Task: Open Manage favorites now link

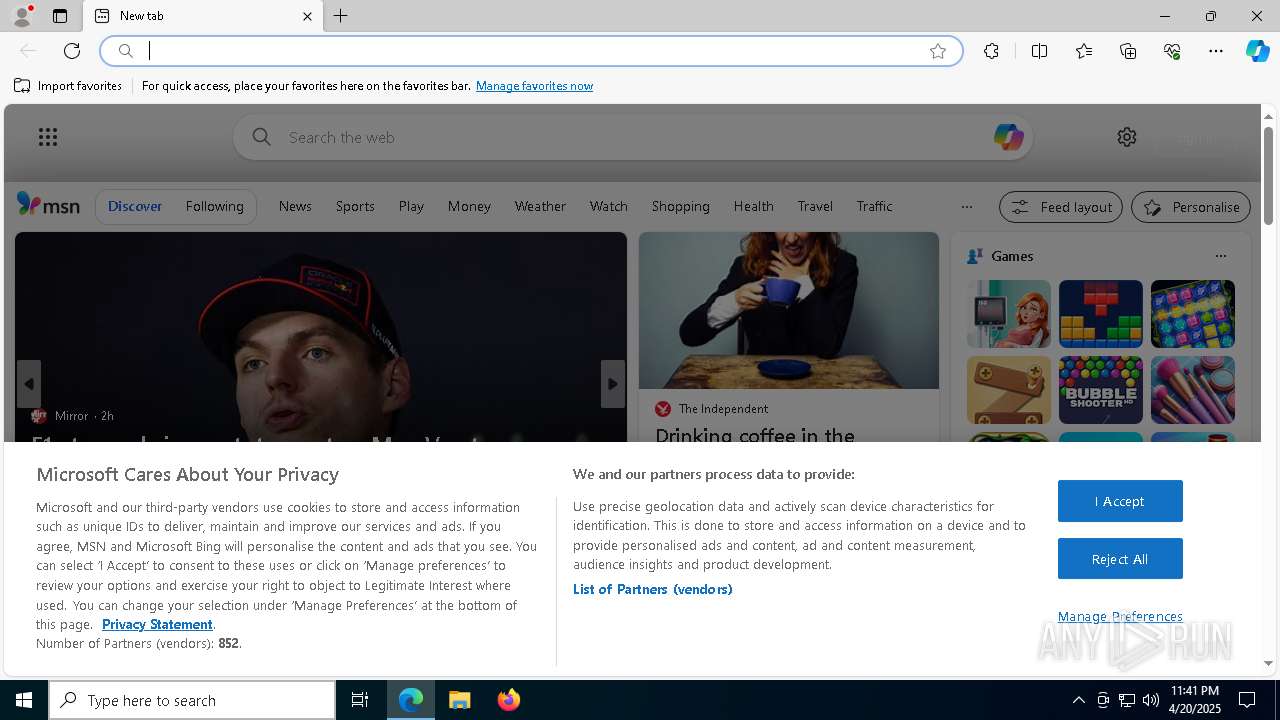Action: 534,86
